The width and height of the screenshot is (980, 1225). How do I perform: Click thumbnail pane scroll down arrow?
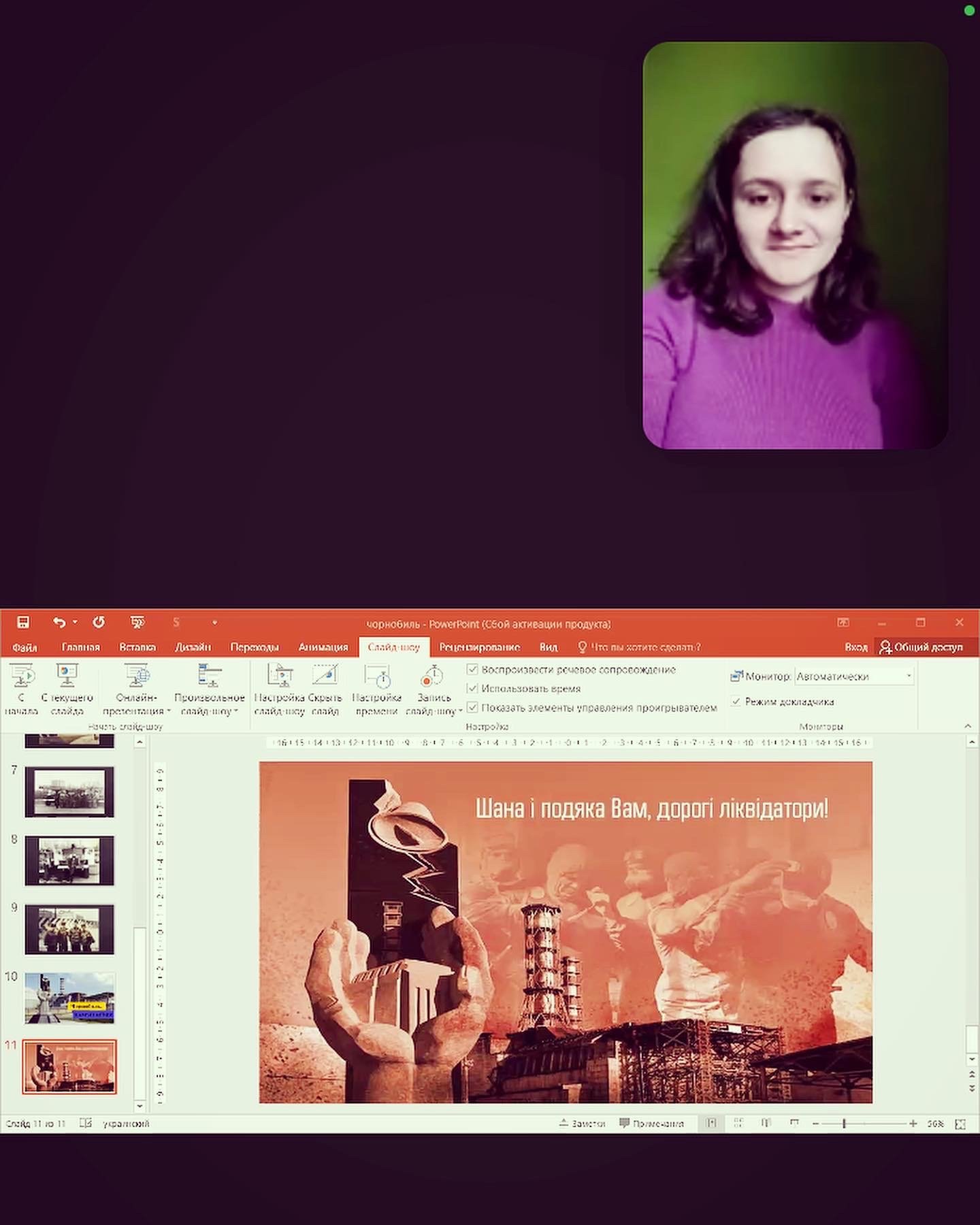click(140, 1106)
